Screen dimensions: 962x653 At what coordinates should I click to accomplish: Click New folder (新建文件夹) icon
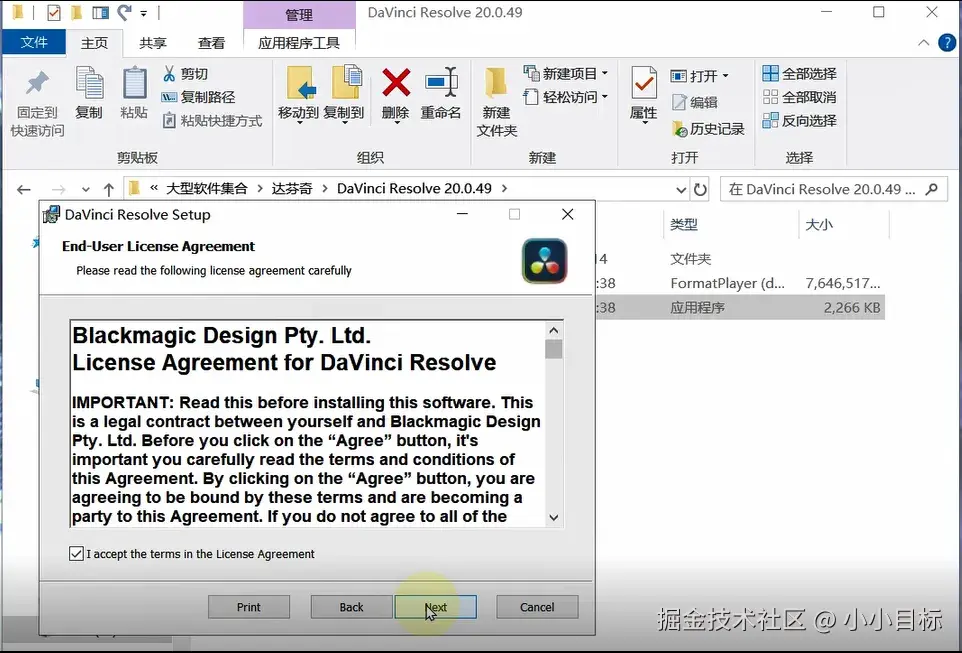[x=496, y=84]
